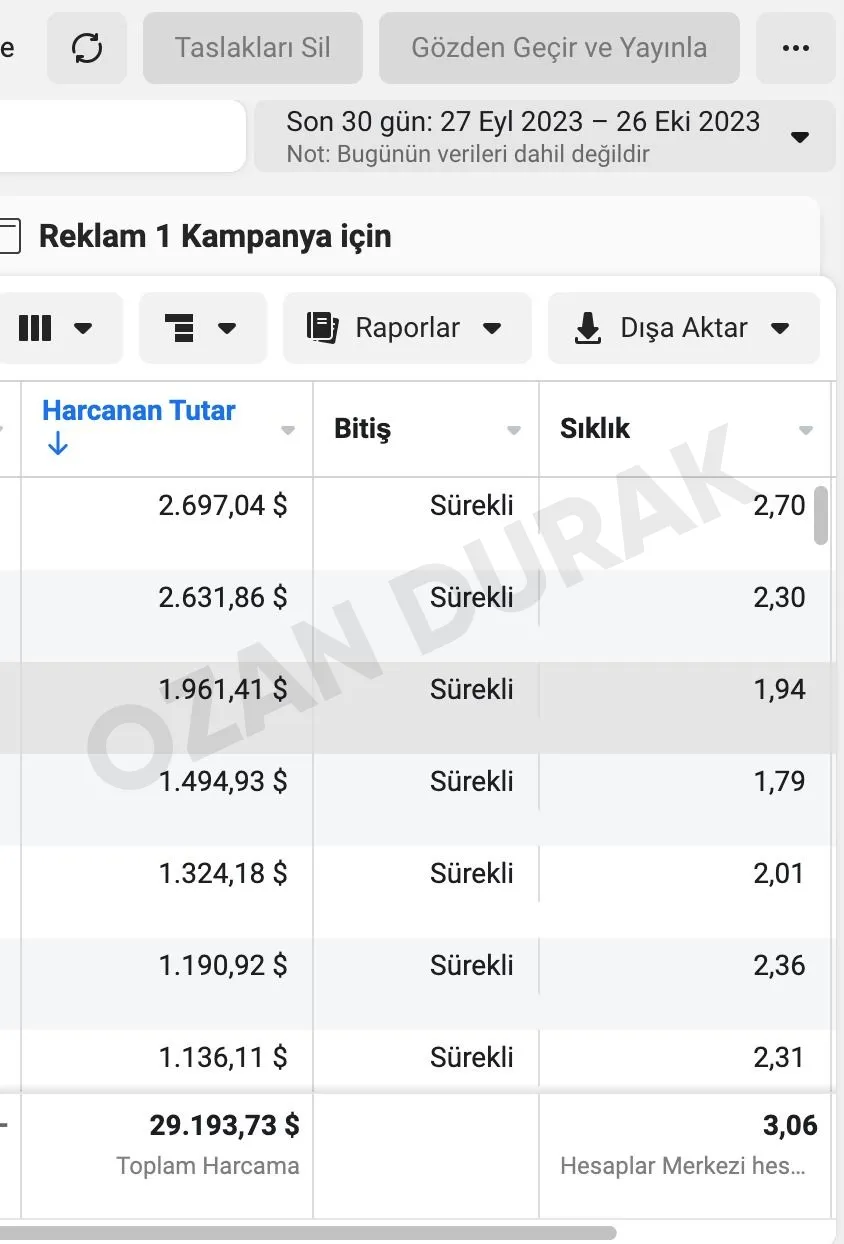
Task: Open Bitiş column options arrow
Action: (514, 431)
